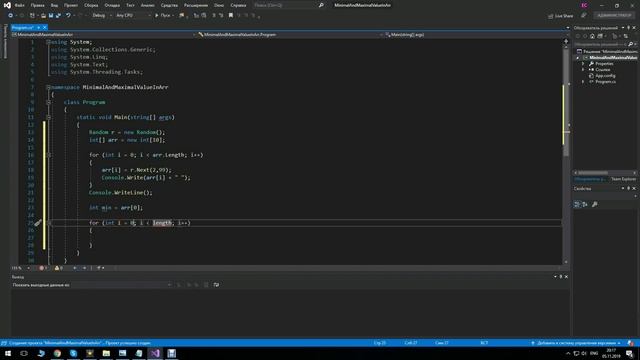Collapse the using directives block
Screen dimensions: 640x360
[x=48, y=42]
